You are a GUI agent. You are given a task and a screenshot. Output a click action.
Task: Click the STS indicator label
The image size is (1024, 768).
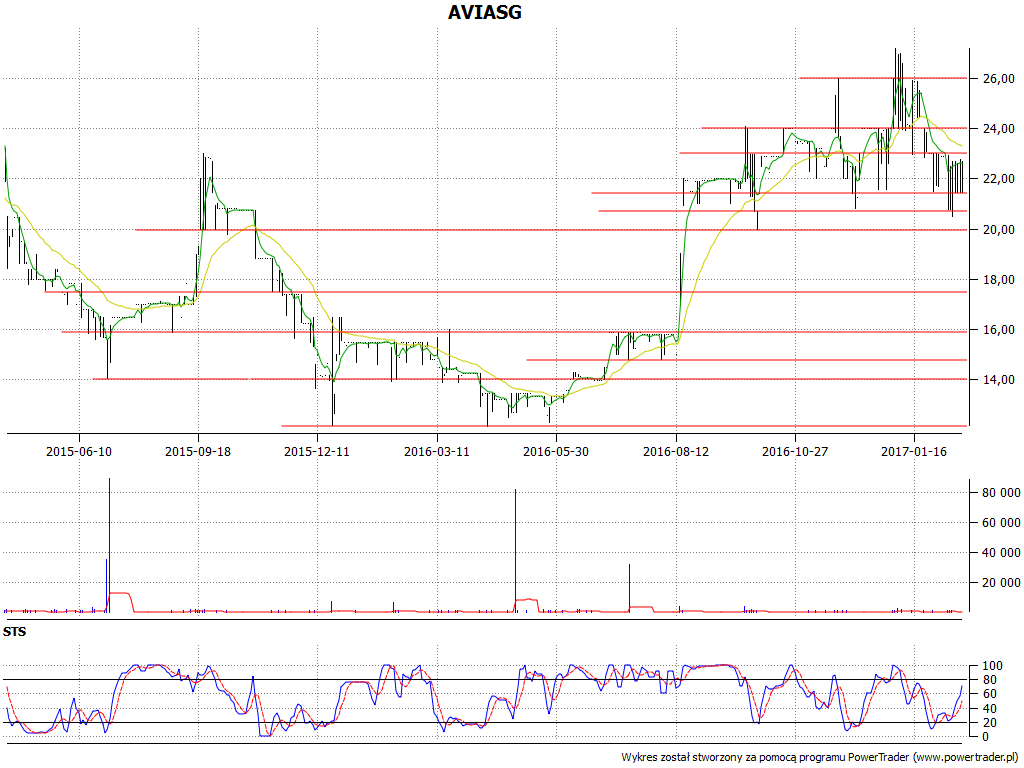tap(14, 632)
